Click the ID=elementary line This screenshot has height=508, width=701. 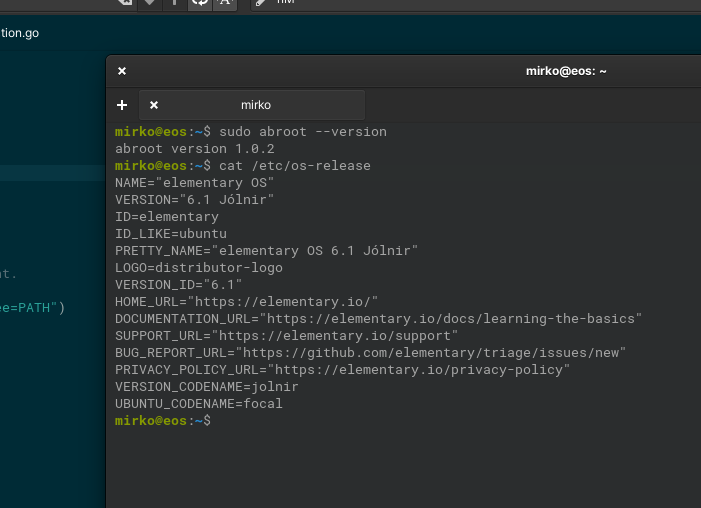[167, 217]
